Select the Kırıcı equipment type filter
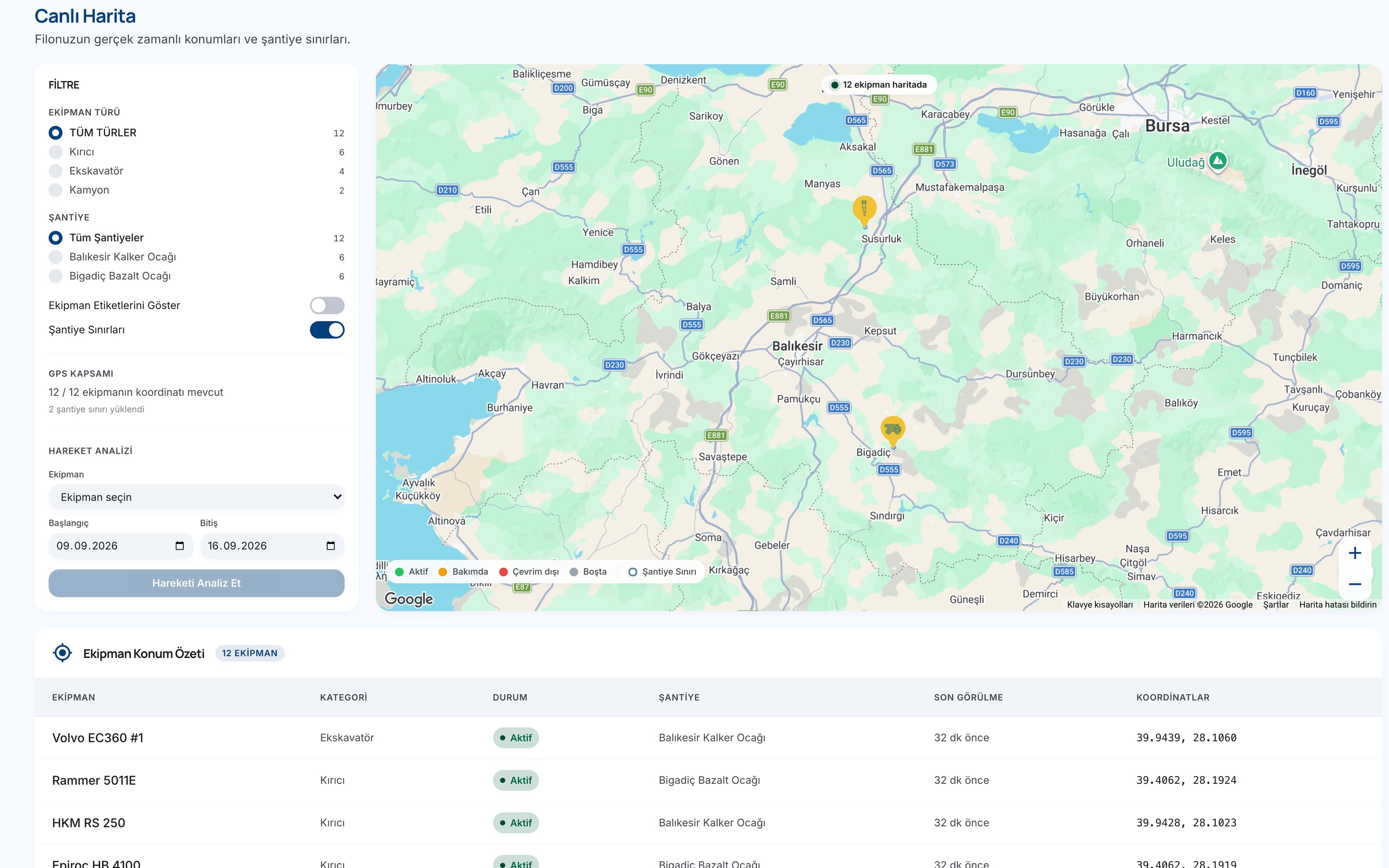The image size is (1389, 868). [56, 152]
